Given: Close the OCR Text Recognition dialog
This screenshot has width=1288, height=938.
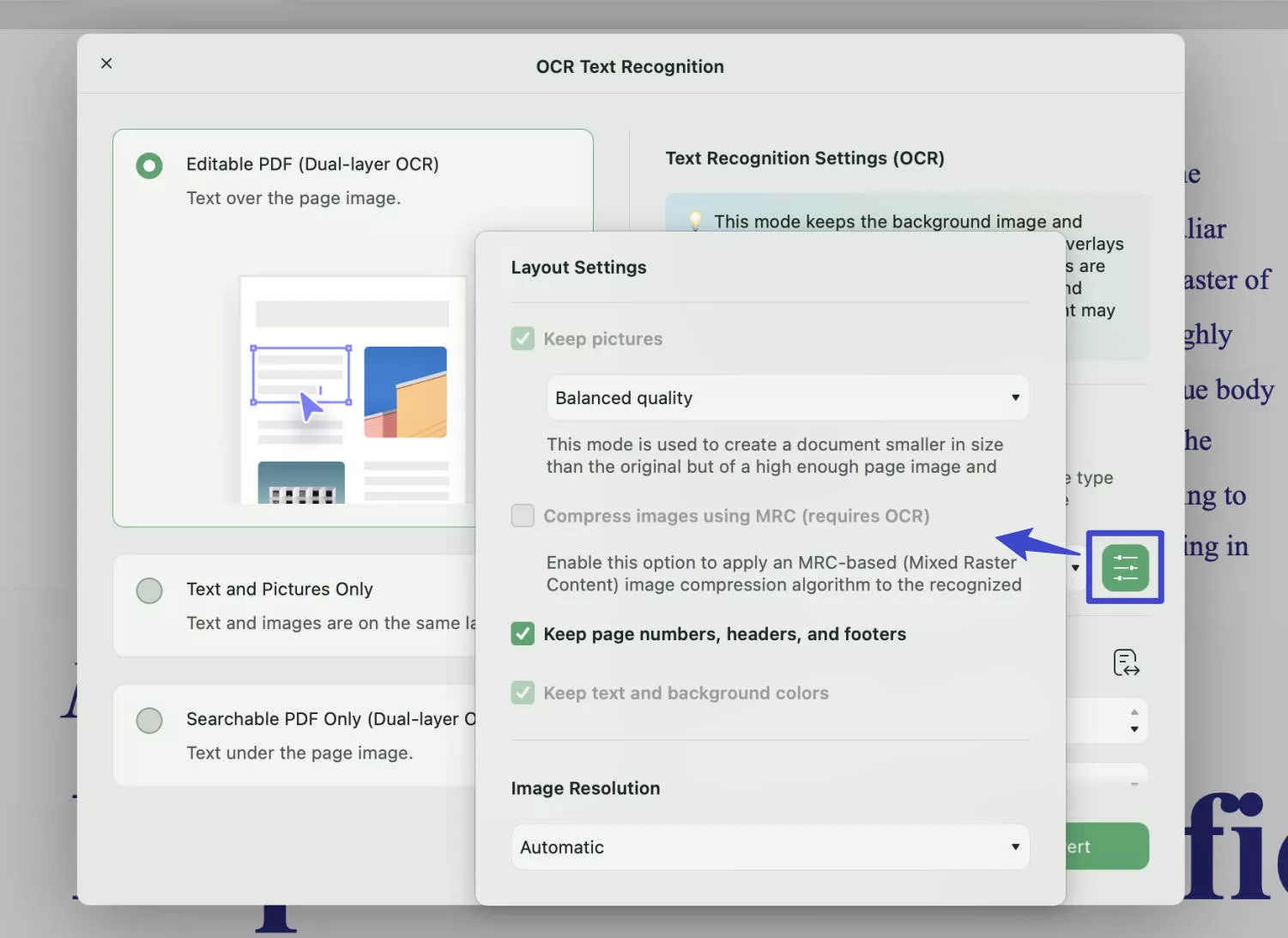Looking at the screenshot, I should tap(106, 64).
